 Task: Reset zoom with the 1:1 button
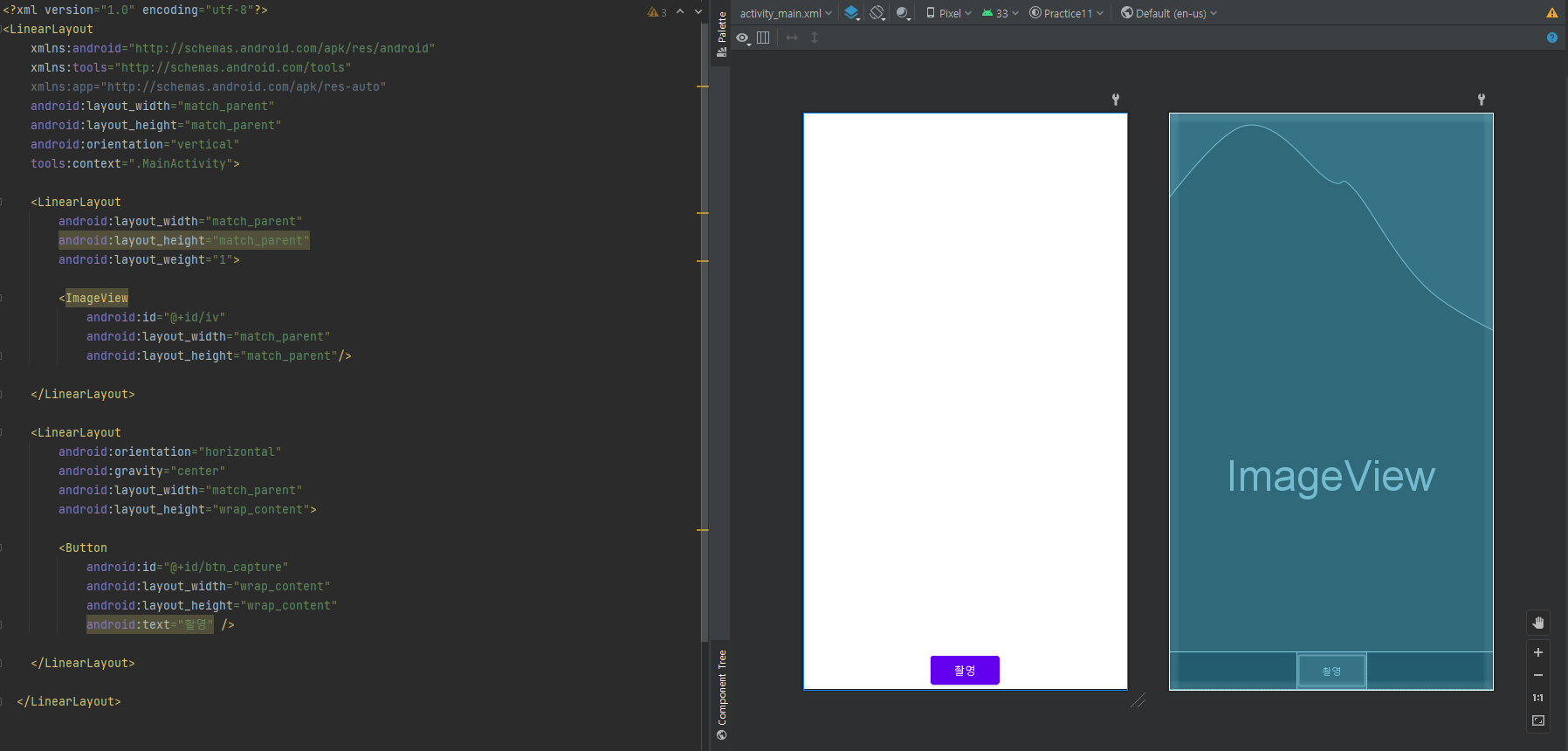(x=1538, y=698)
